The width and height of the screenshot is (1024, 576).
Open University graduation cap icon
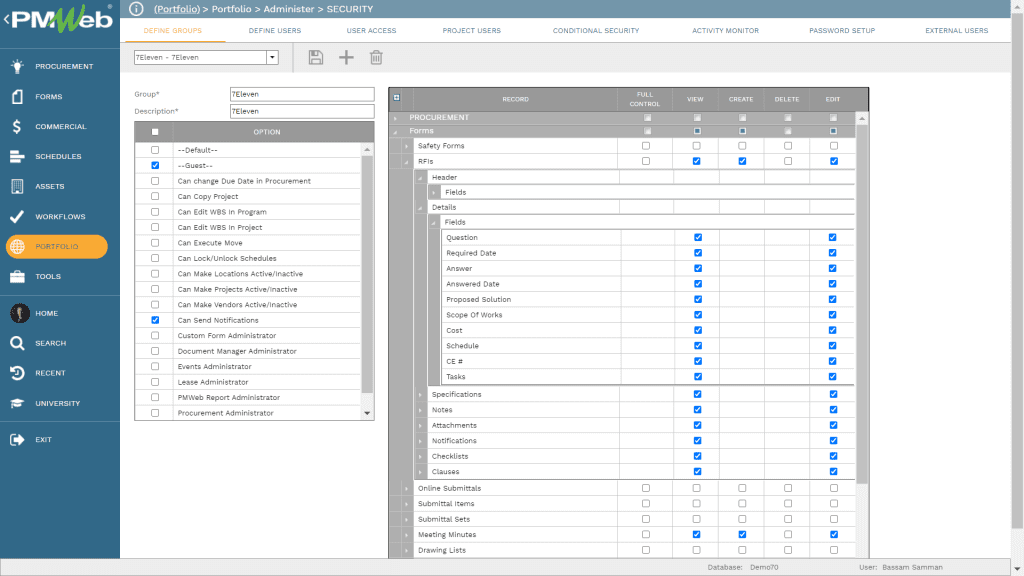pos(18,403)
